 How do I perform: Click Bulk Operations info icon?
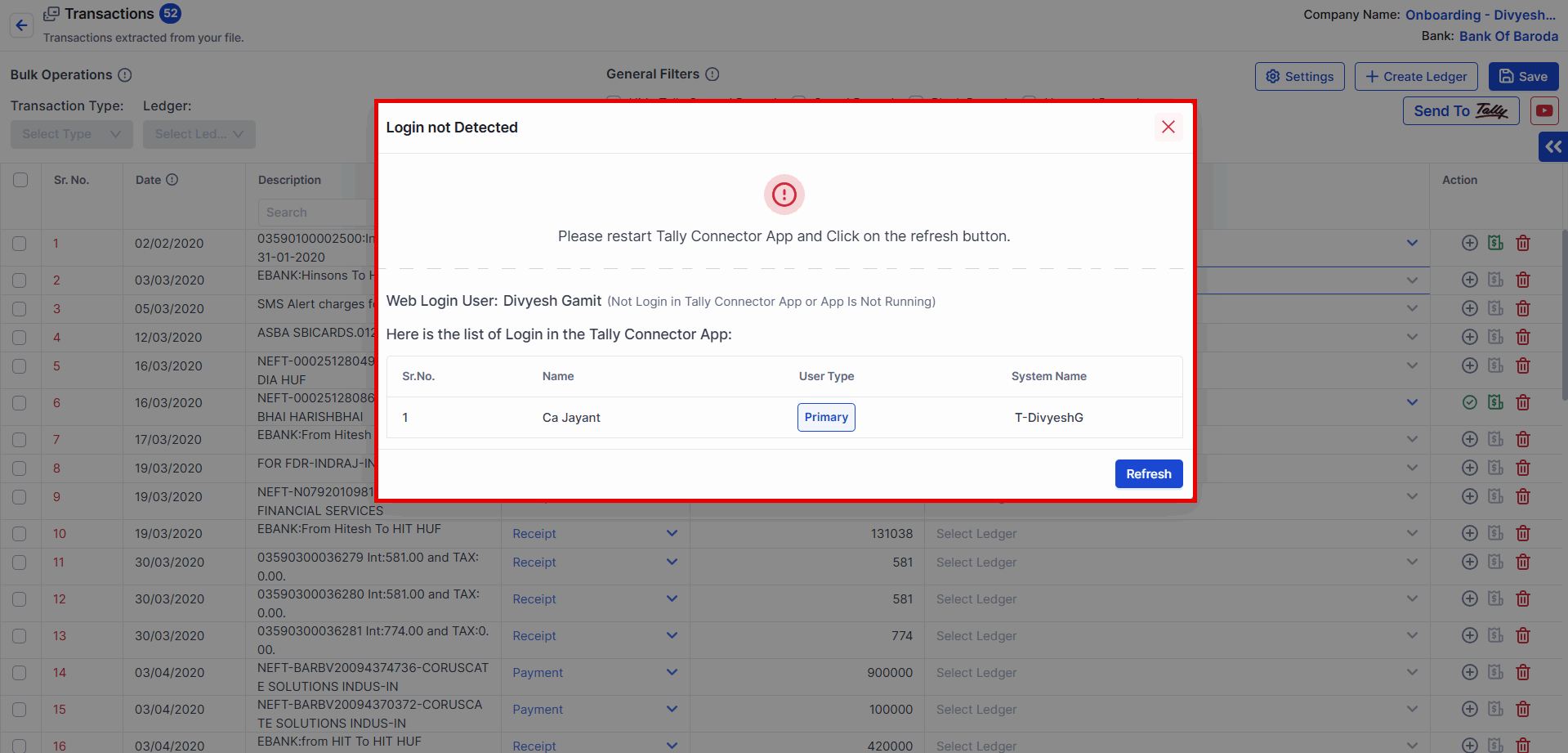click(125, 75)
